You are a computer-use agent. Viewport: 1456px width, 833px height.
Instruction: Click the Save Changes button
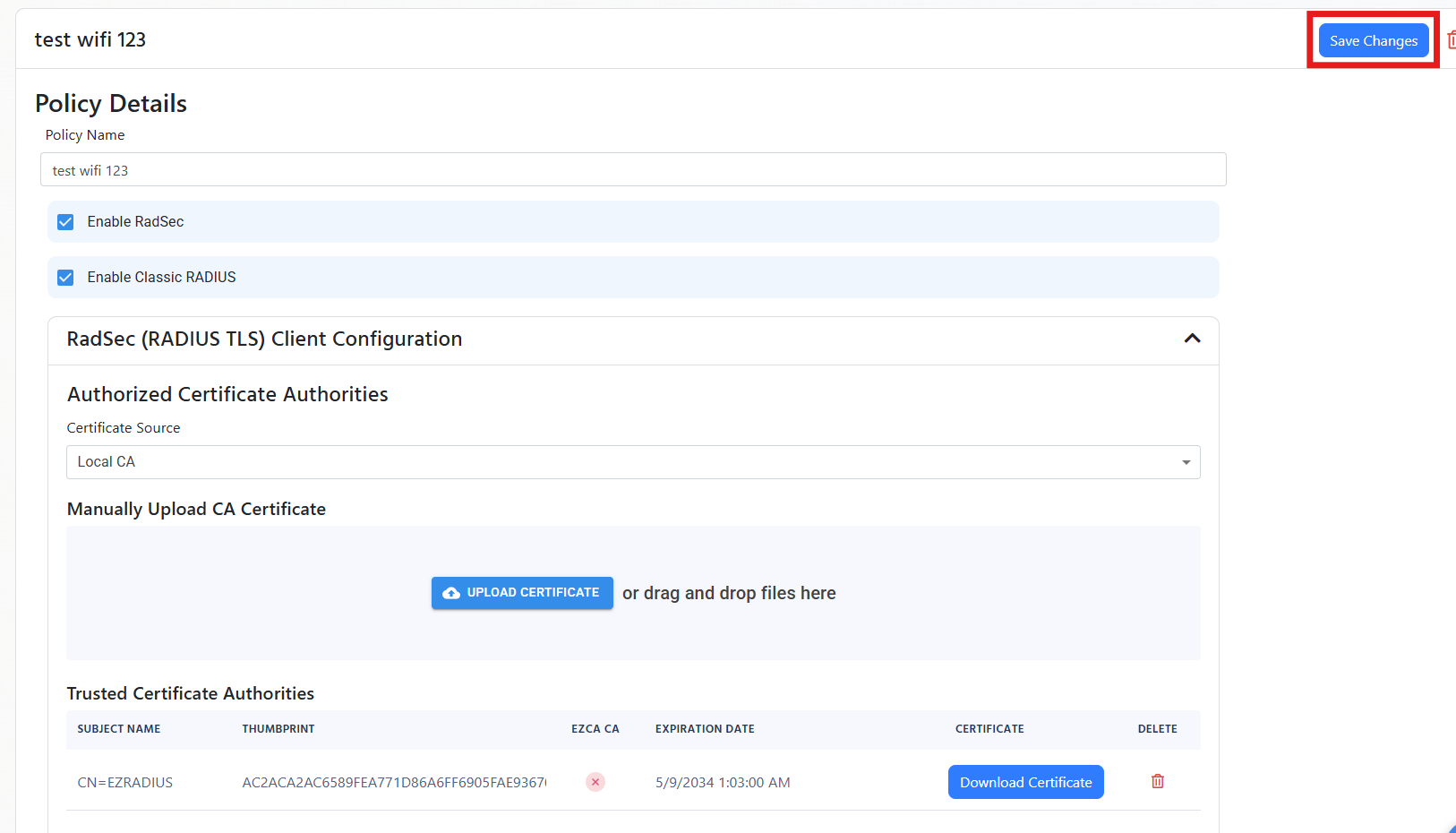point(1373,41)
